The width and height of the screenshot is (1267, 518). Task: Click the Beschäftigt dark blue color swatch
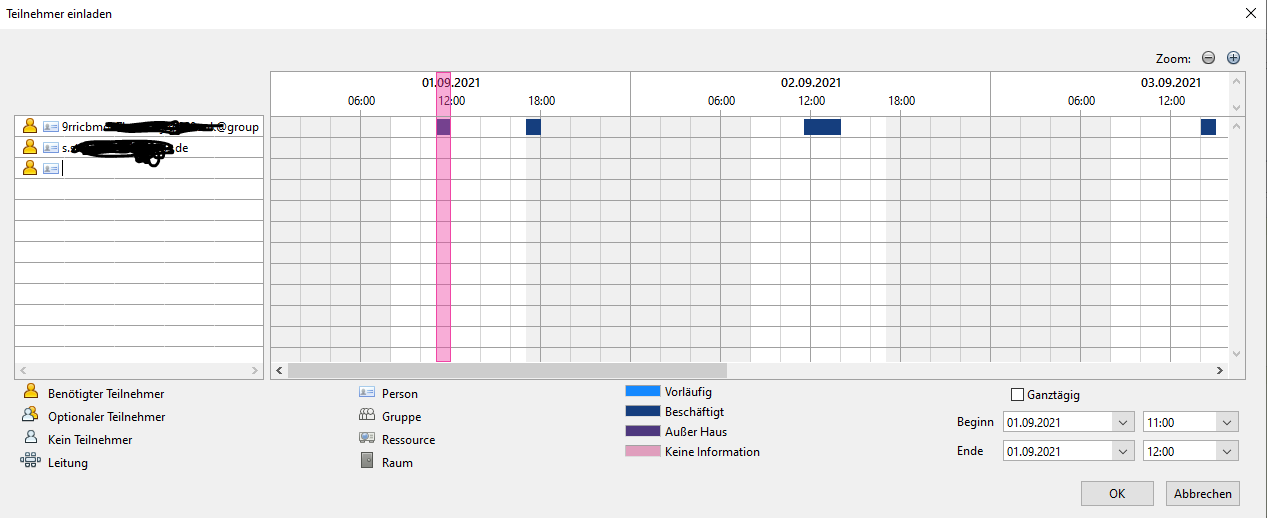[x=642, y=411]
